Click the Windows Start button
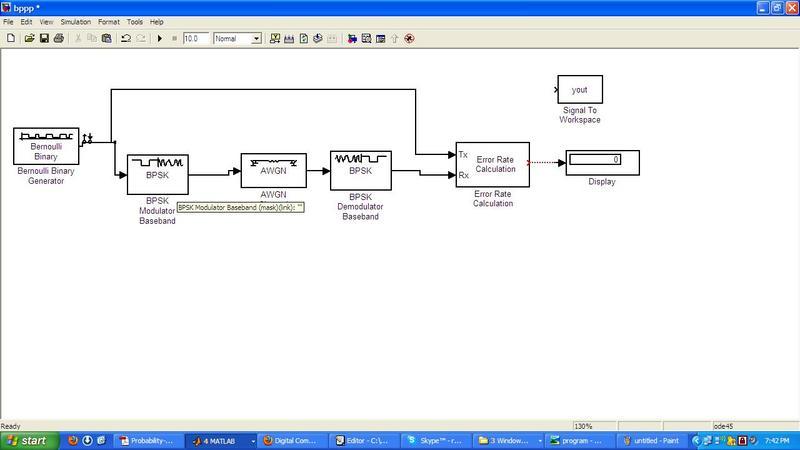 27,440
